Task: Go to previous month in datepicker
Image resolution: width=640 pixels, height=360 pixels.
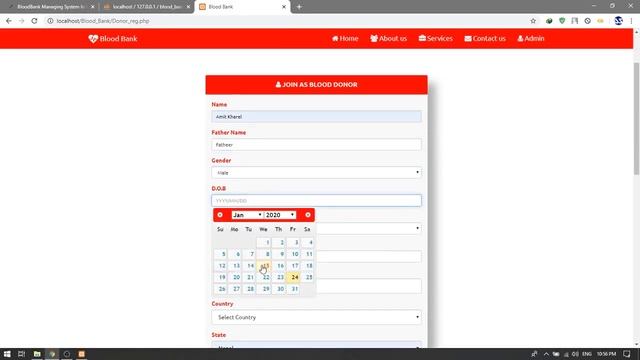Action: coord(220,215)
